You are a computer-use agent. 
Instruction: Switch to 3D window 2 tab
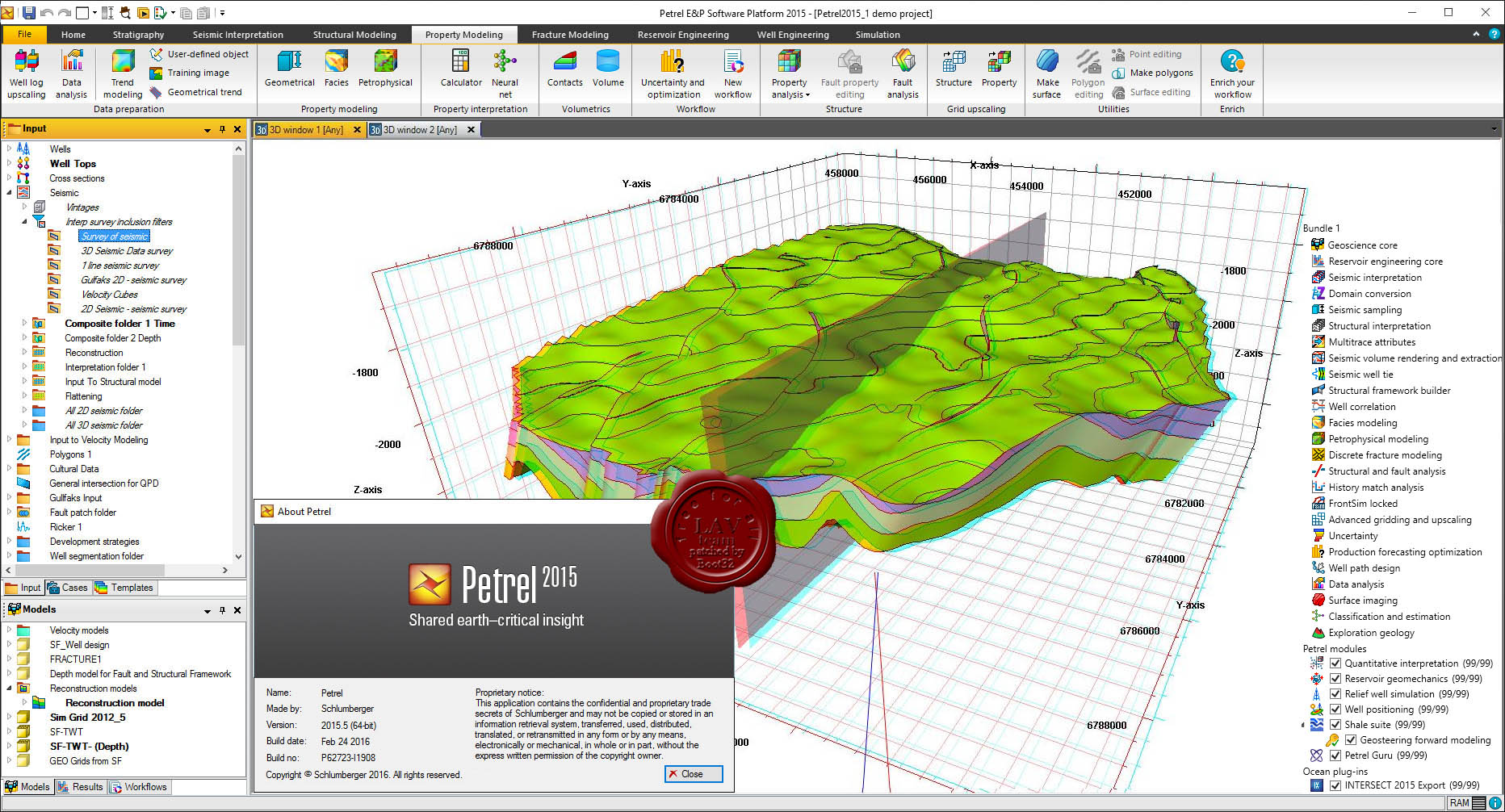[420, 129]
